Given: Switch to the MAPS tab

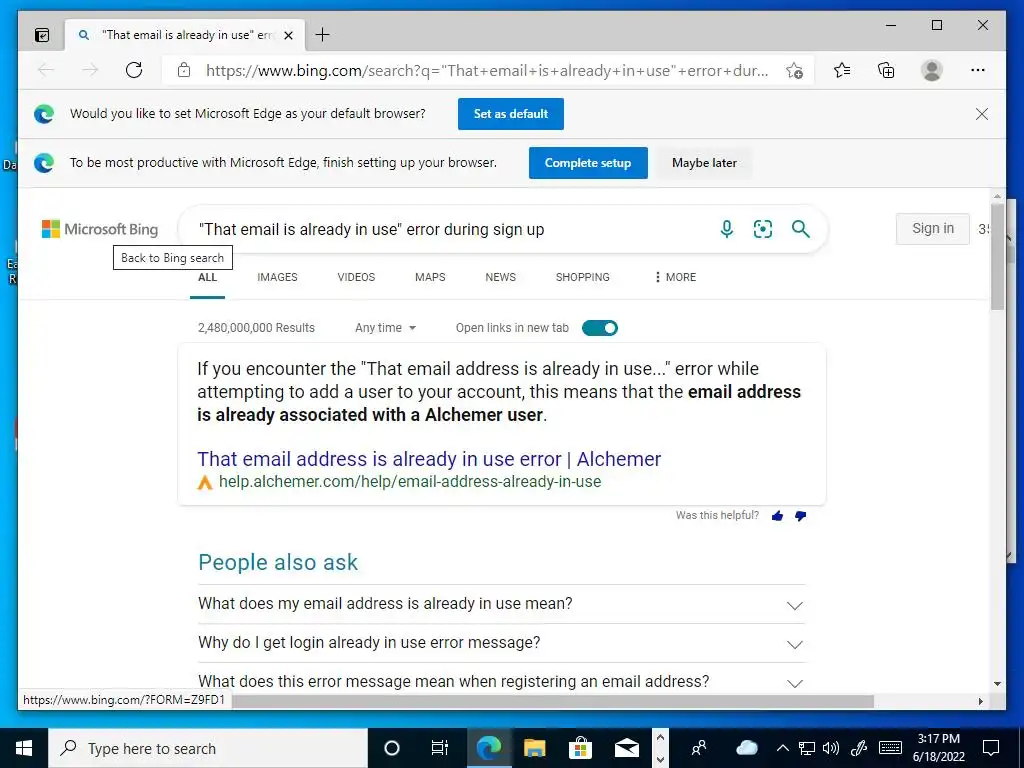Looking at the screenshot, I should [x=430, y=277].
